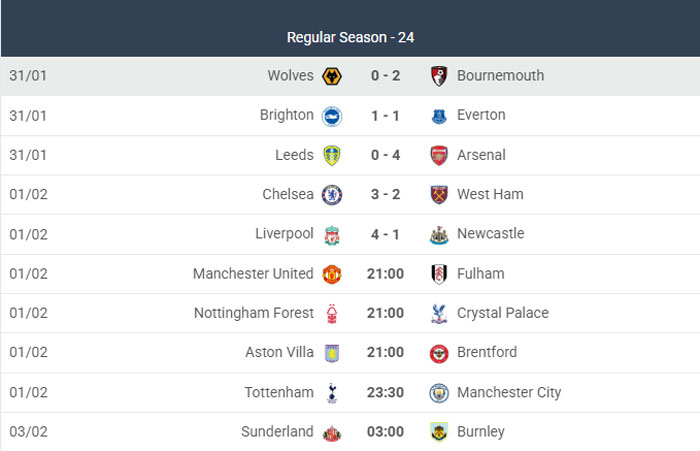Click the Liverpool 4 - 1 result
The height and width of the screenshot is (451, 700).
click(385, 234)
